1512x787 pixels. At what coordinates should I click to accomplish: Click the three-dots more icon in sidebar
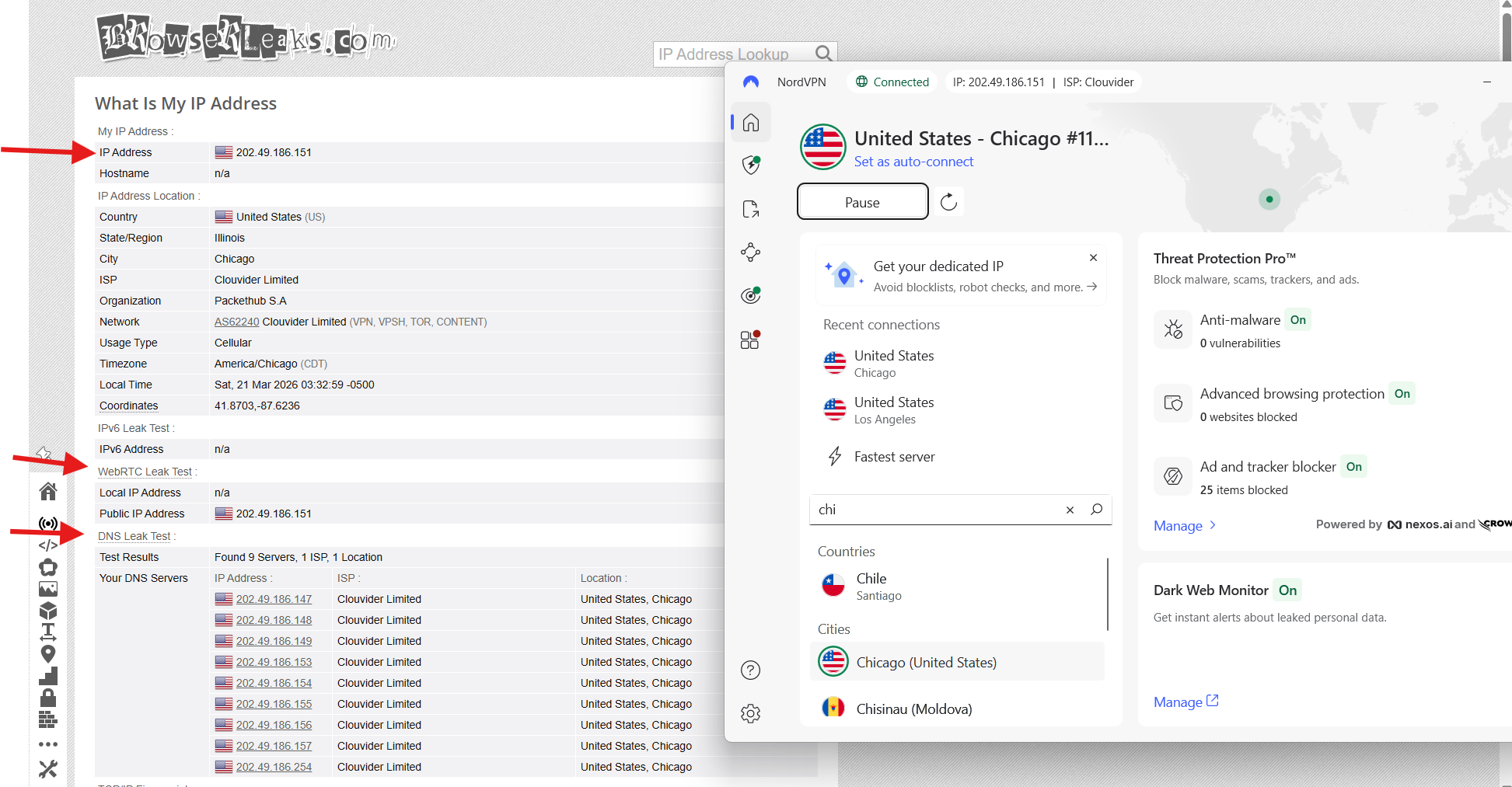click(48, 744)
